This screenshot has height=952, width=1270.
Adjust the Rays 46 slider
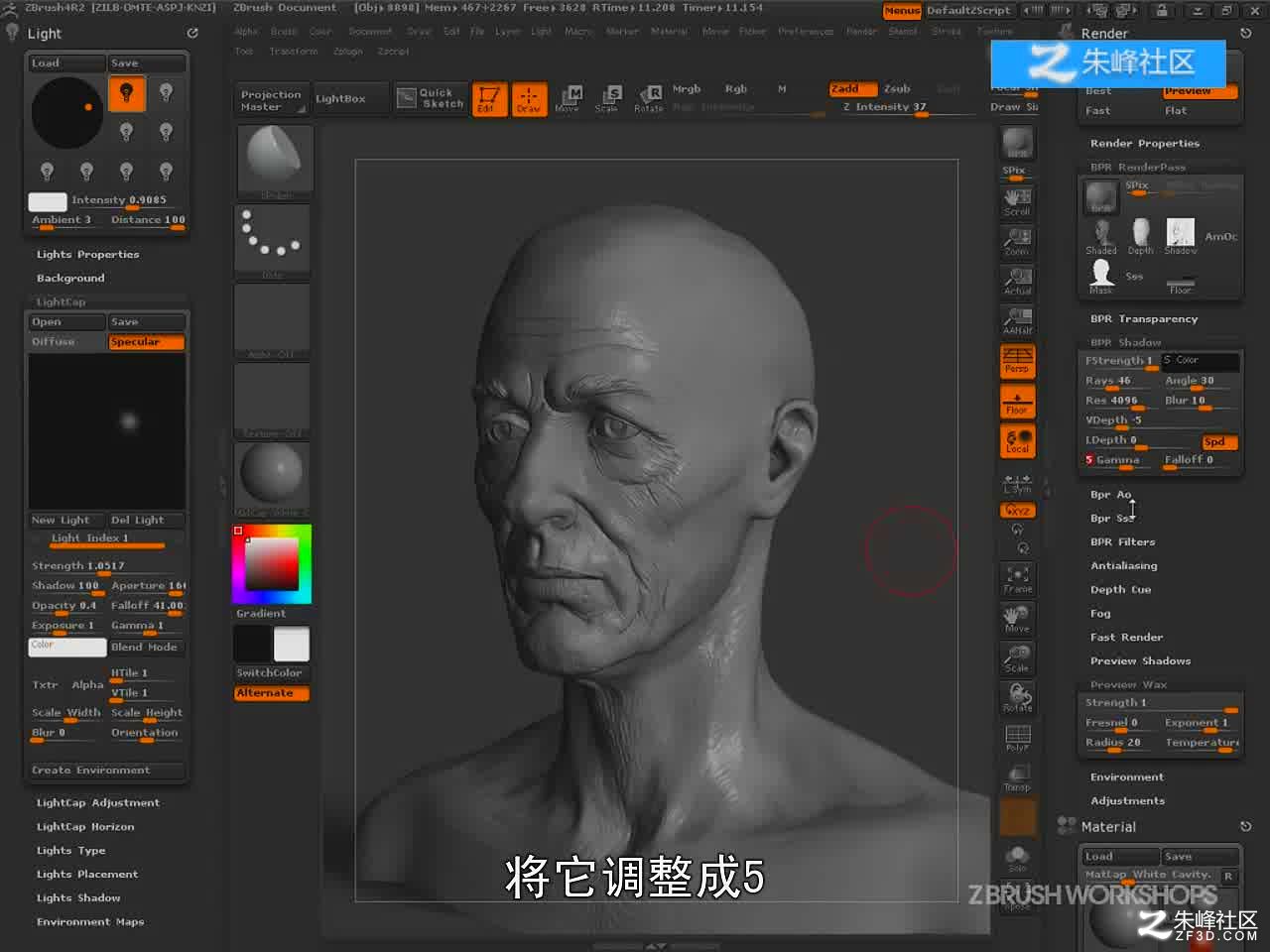(1119, 382)
